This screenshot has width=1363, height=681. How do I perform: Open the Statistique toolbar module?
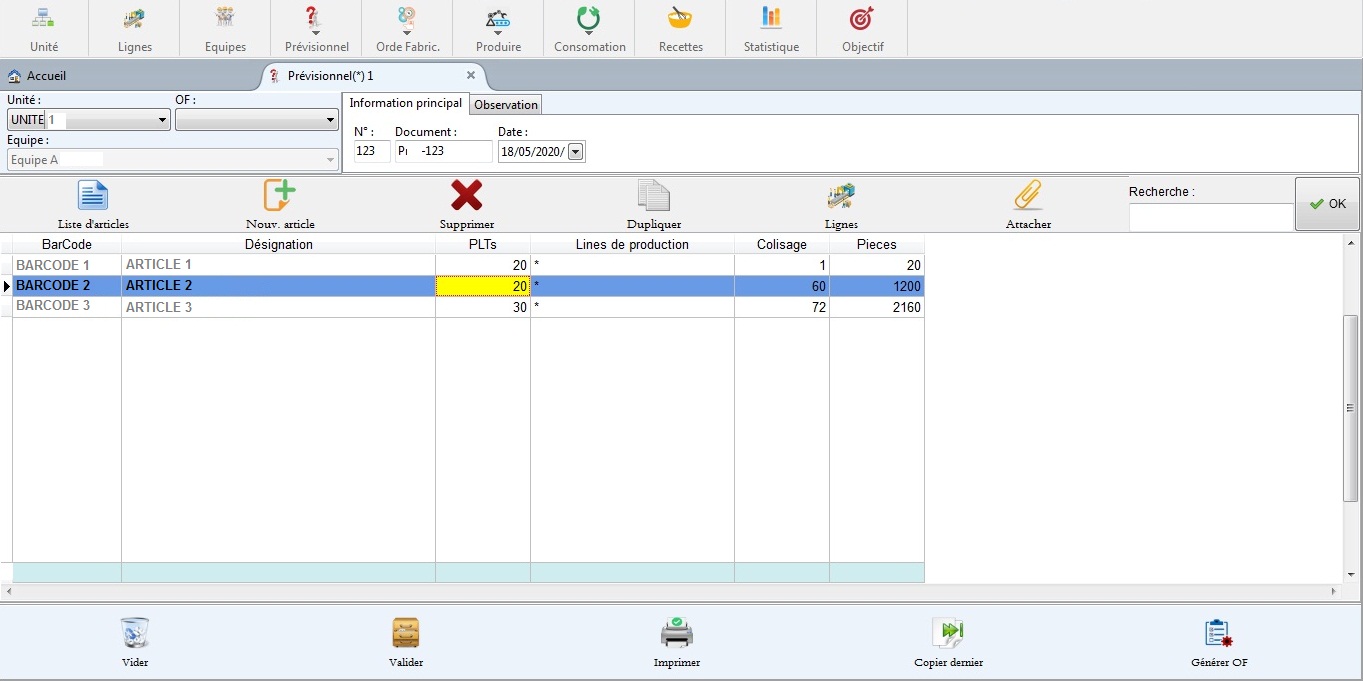(771, 28)
